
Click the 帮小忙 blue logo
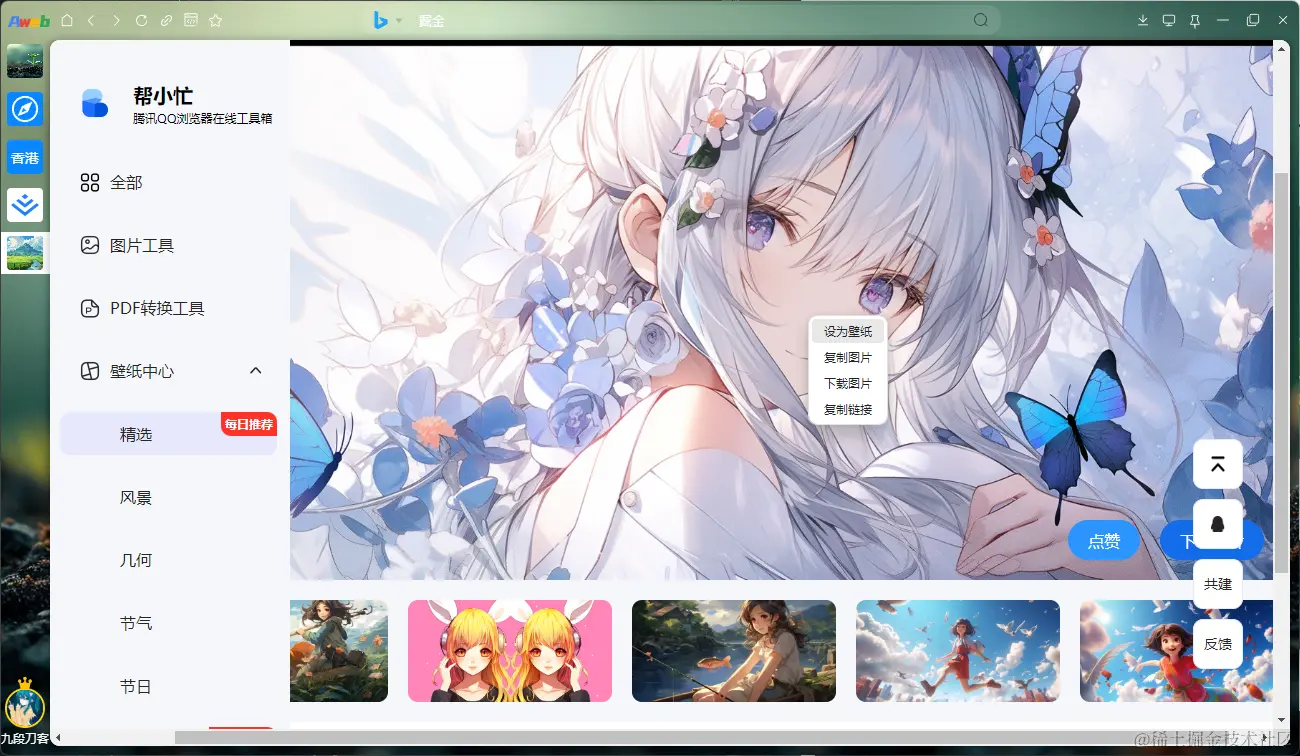(x=95, y=104)
